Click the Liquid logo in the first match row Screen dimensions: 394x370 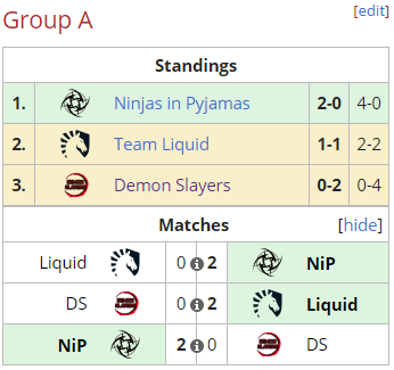click(x=125, y=262)
